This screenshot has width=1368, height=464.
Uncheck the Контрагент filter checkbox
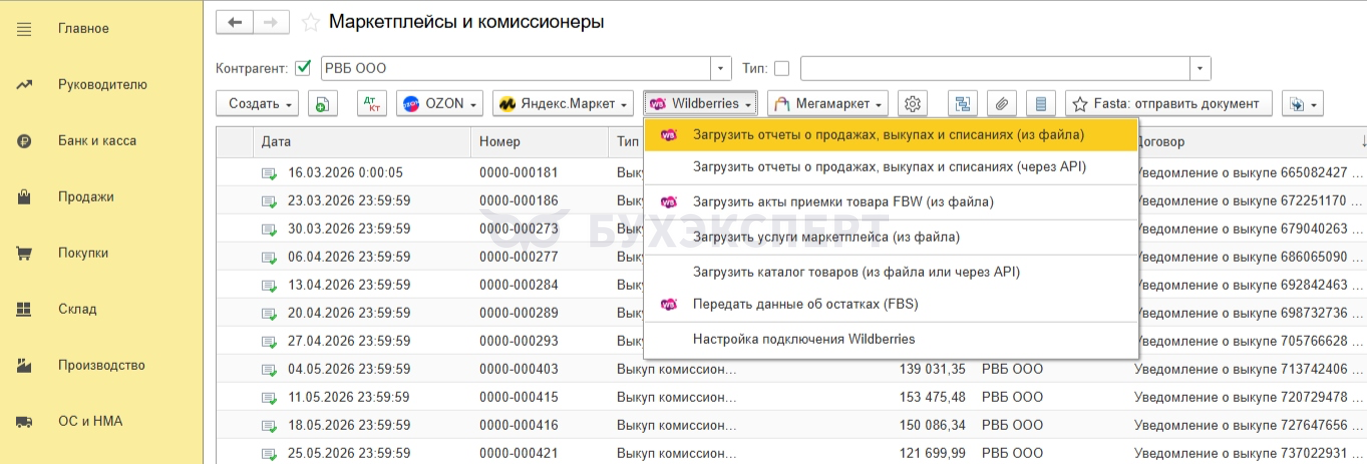point(304,68)
